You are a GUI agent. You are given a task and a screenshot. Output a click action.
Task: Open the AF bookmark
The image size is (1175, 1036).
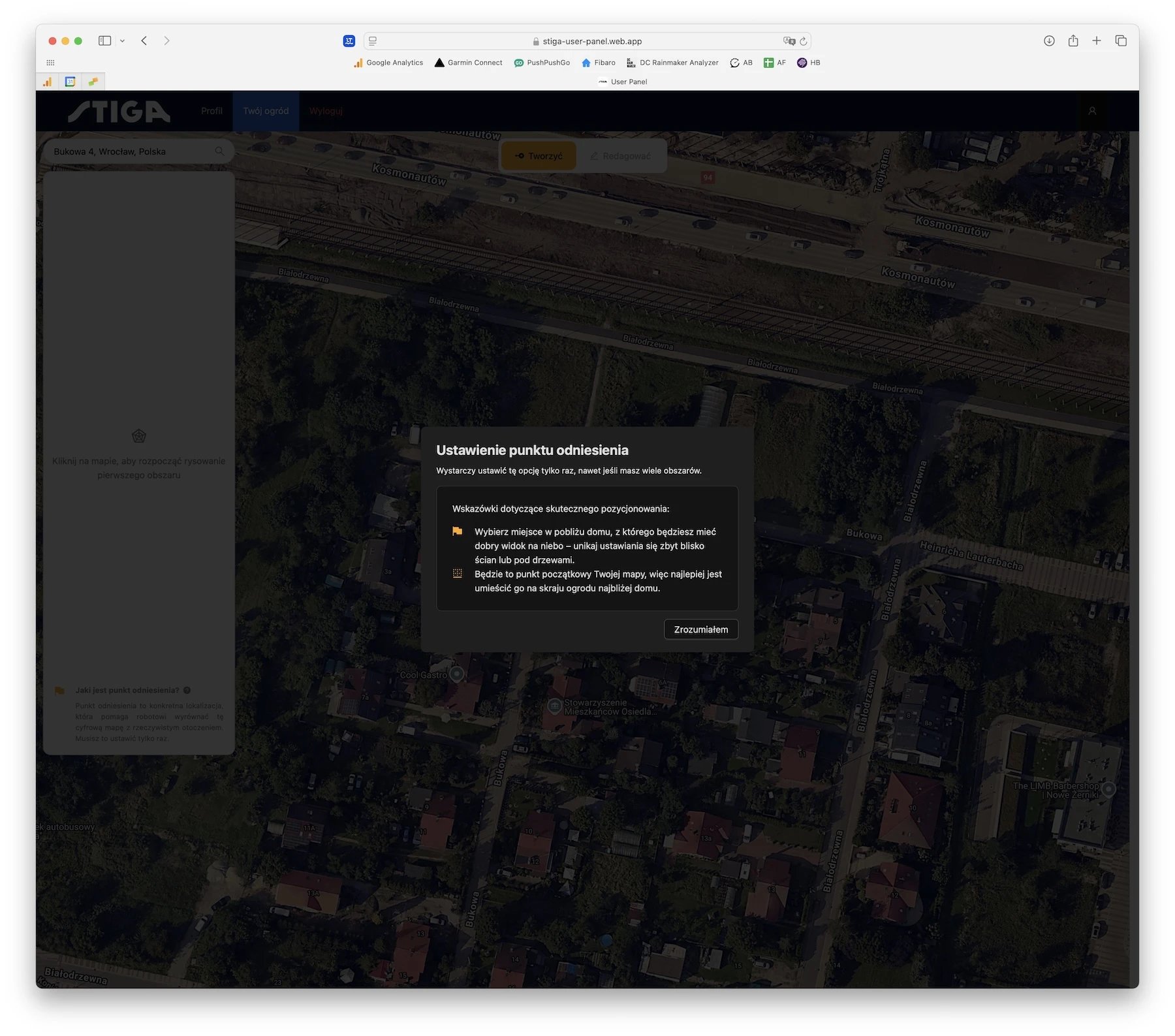pos(775,63)
